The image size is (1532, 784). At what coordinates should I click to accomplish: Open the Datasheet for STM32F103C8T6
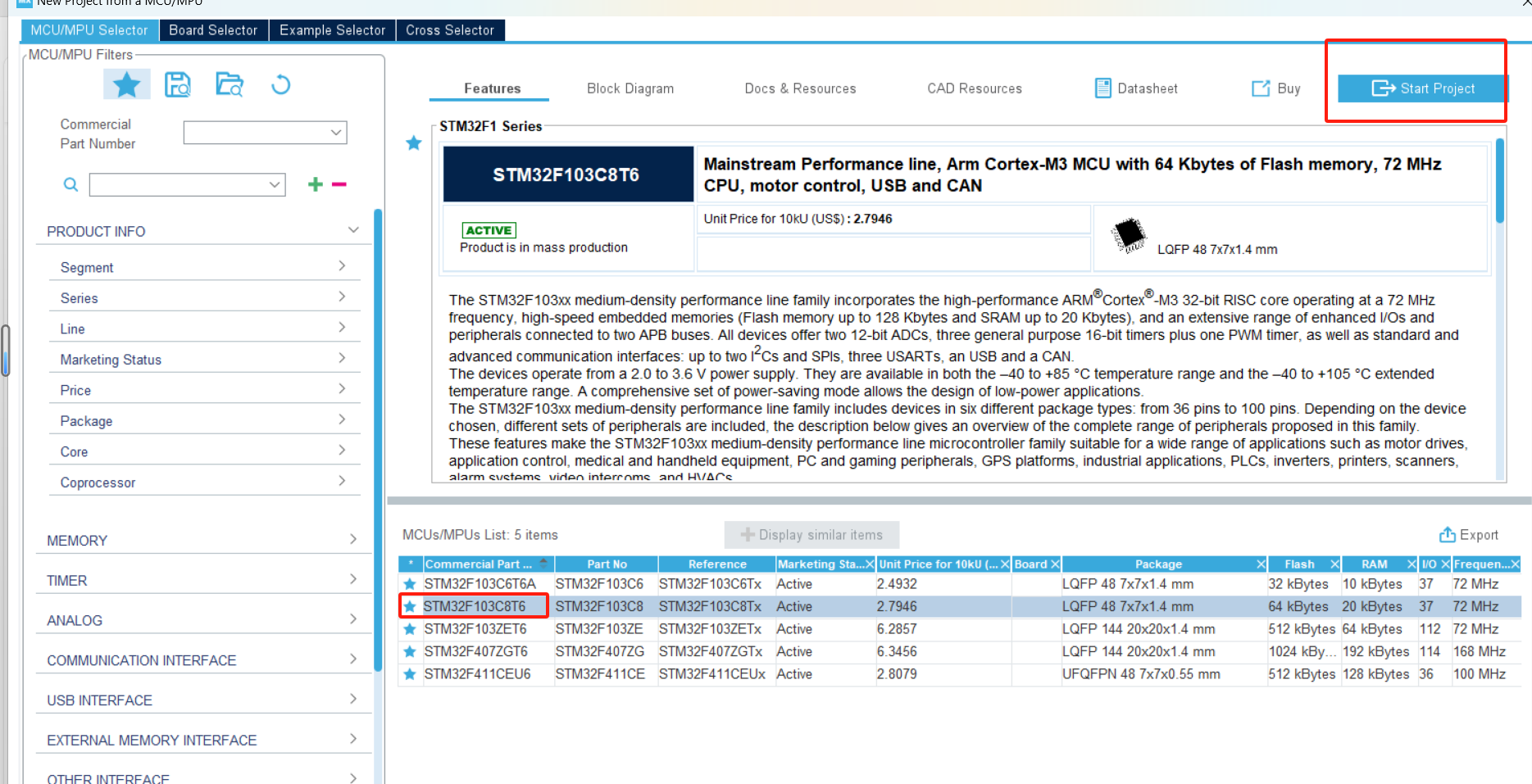click(x=1136, y=88)
